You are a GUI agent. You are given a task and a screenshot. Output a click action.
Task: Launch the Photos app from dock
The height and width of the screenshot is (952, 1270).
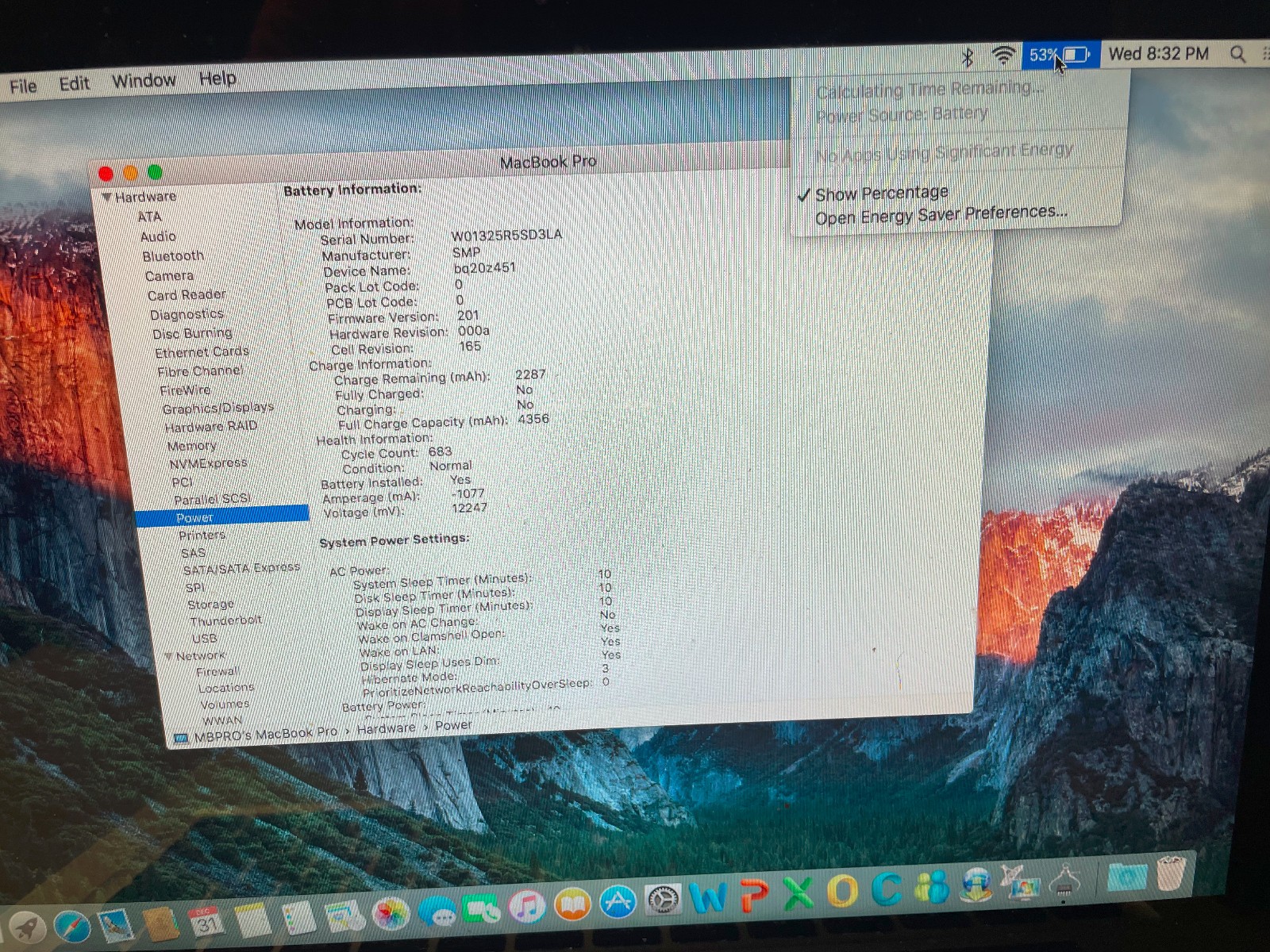(x=390, y=914)
